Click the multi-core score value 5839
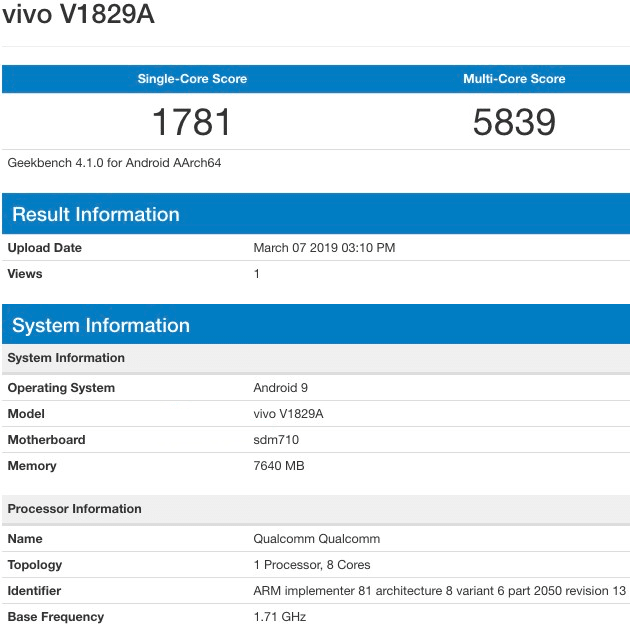 pyautogui.click(x=514, y=122)
